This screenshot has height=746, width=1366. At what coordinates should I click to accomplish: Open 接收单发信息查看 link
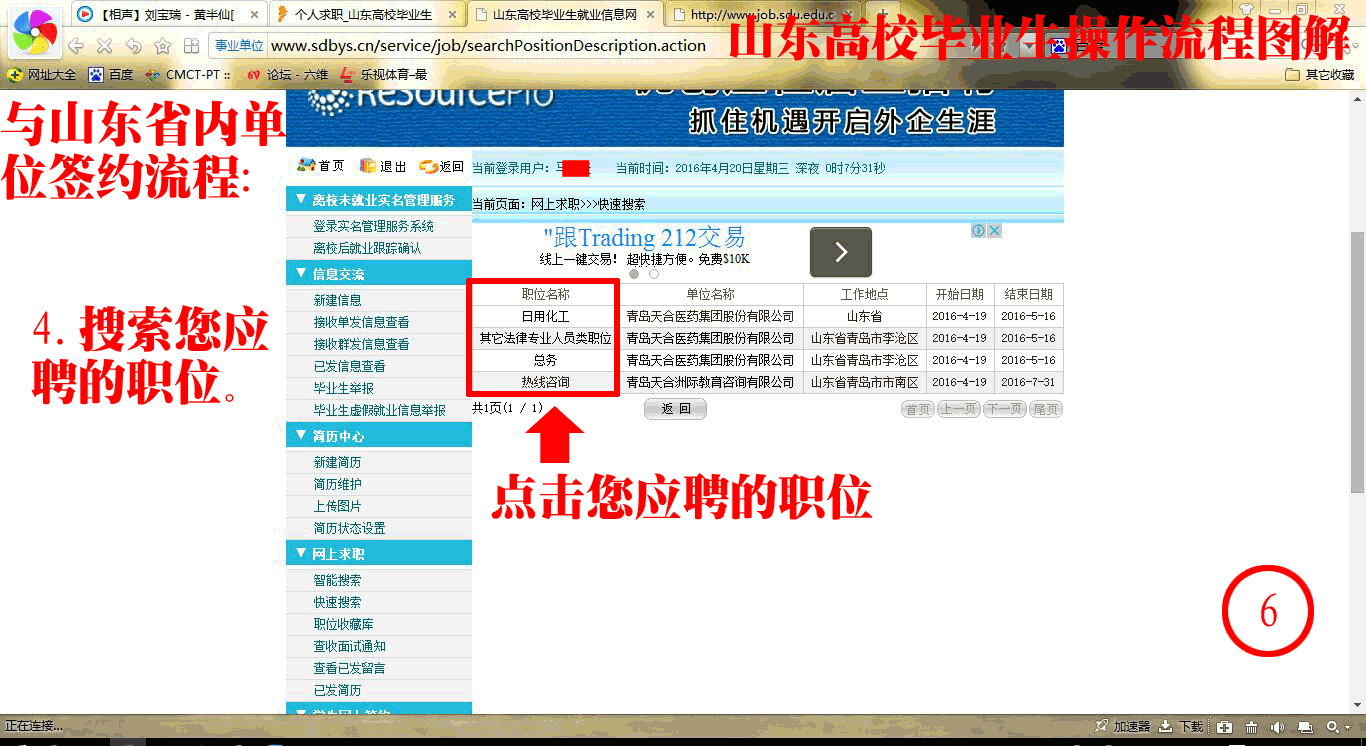(x=361, y=322)
